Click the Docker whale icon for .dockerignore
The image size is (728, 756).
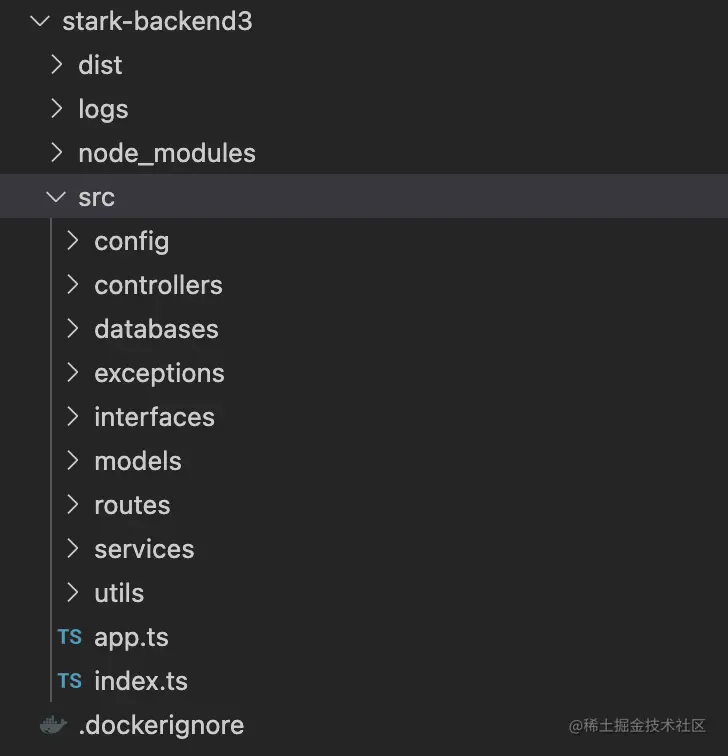(53, 725)
